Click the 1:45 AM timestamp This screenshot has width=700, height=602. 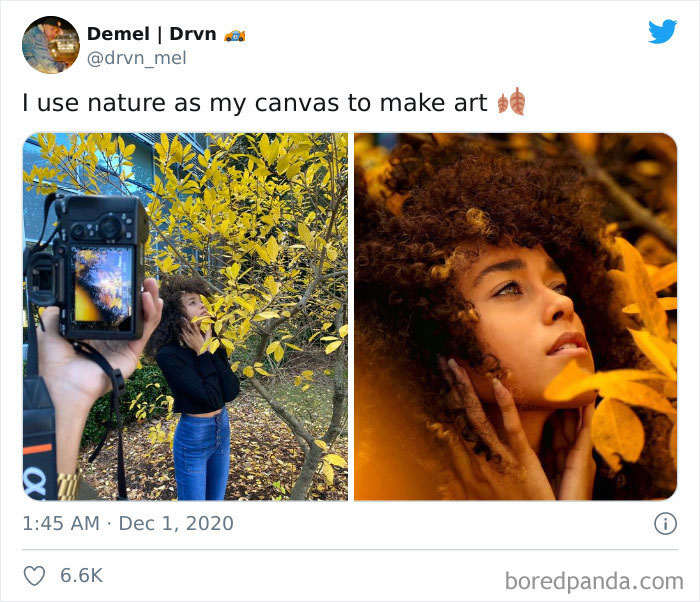click(x=60, y=523)
